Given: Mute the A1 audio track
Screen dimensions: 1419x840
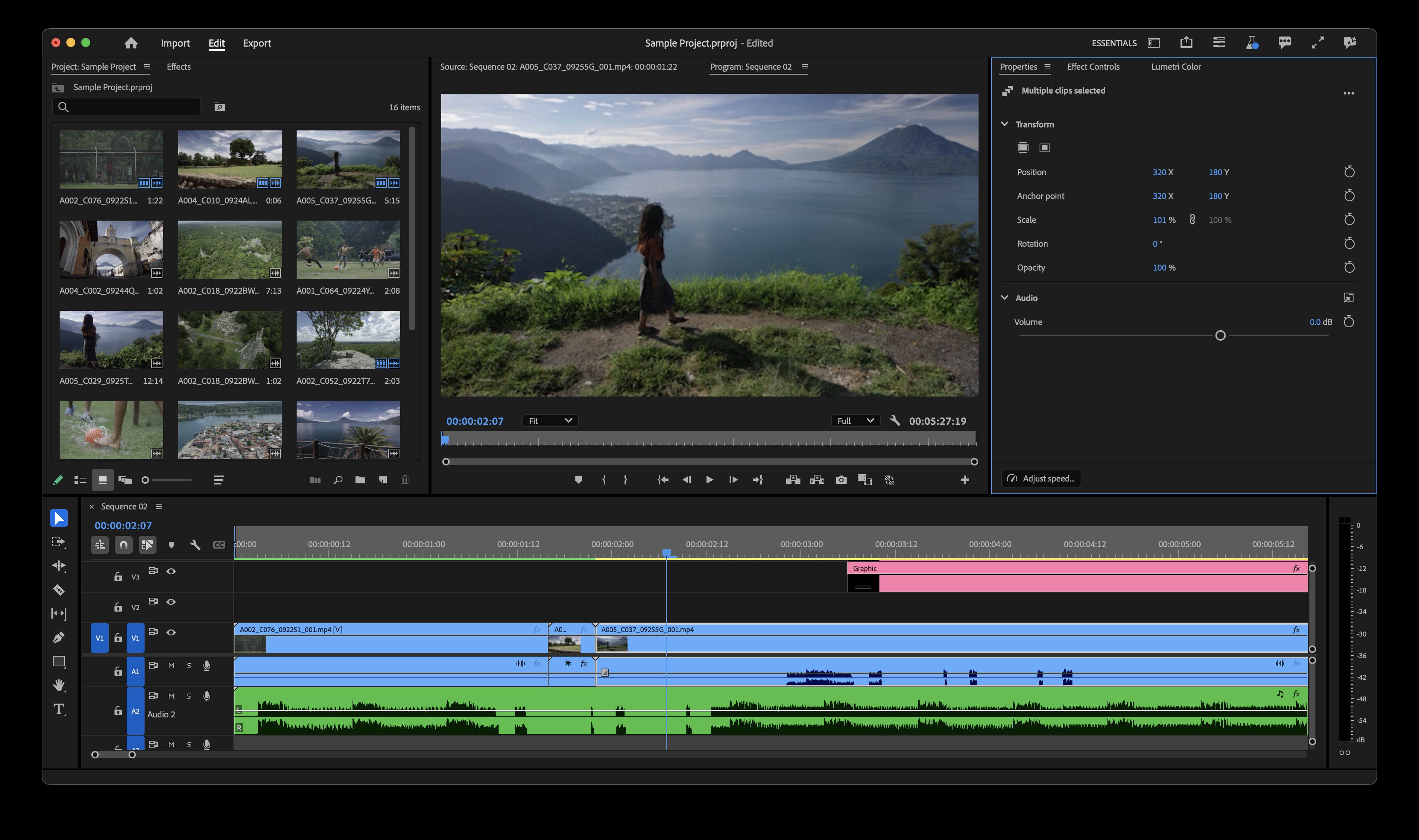Looking at the screenshot, I should (172, 665).
